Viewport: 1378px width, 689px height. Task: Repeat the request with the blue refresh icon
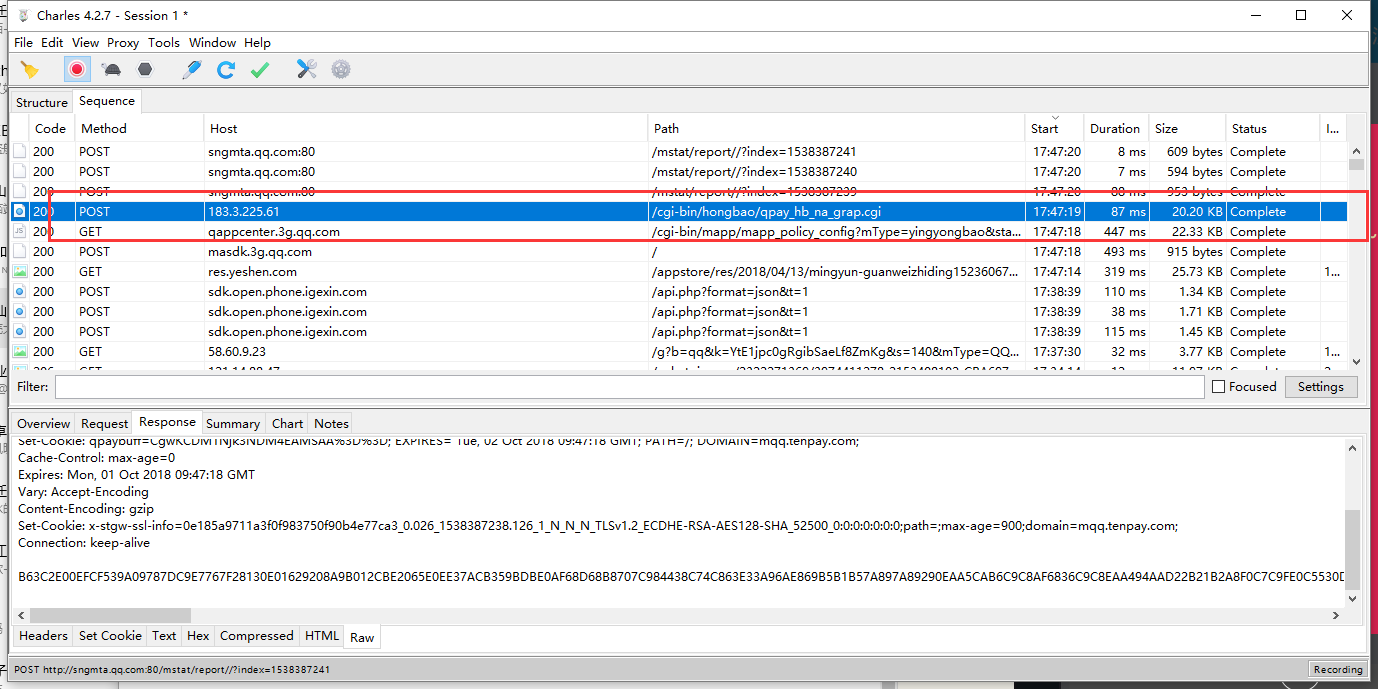point(226,69)
